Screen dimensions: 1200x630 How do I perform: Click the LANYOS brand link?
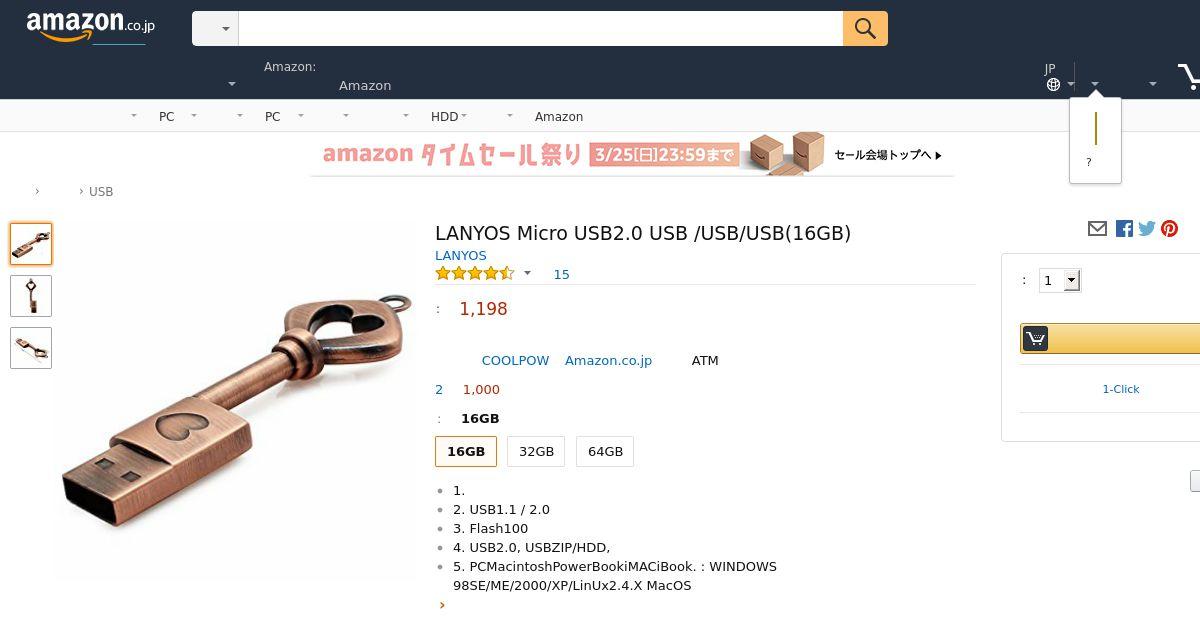pyautogui.click(x=461, y=255)
